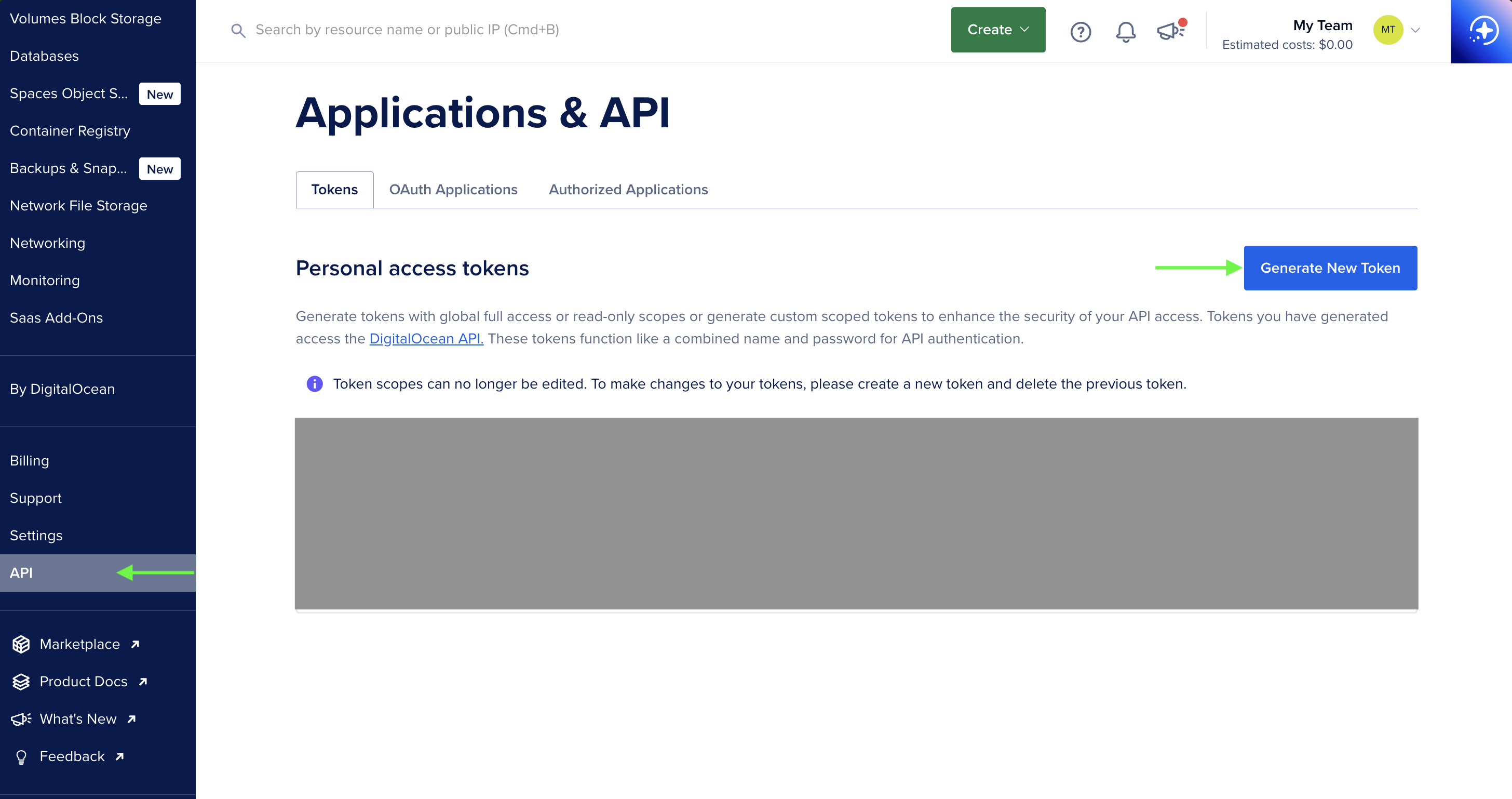Switch to Authorized Applications tab
The image size is (1512, 799).
(x=628, y=190)
